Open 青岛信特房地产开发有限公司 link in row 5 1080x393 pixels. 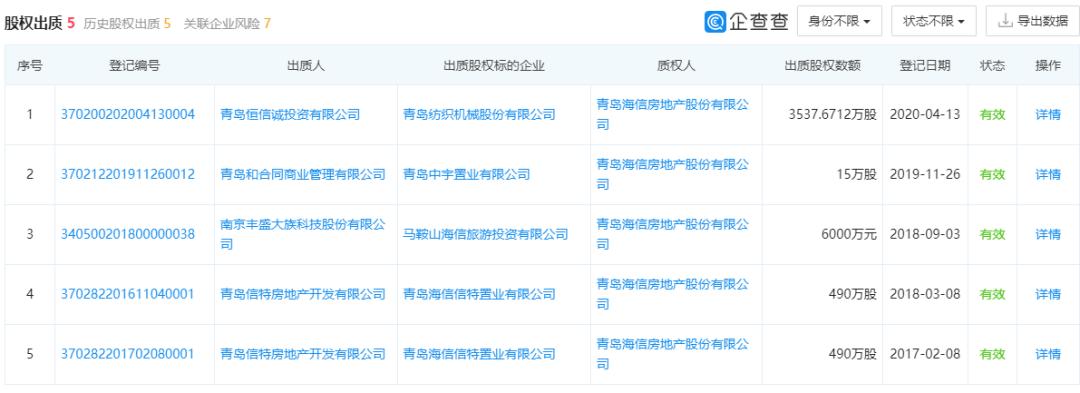coord(303,354)
